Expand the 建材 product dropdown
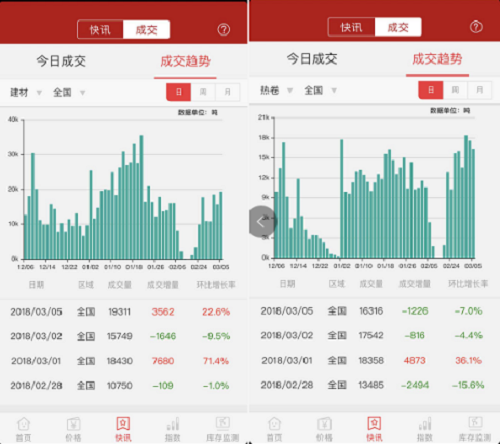This screenshot has height=444, width=500. [26, 92]
